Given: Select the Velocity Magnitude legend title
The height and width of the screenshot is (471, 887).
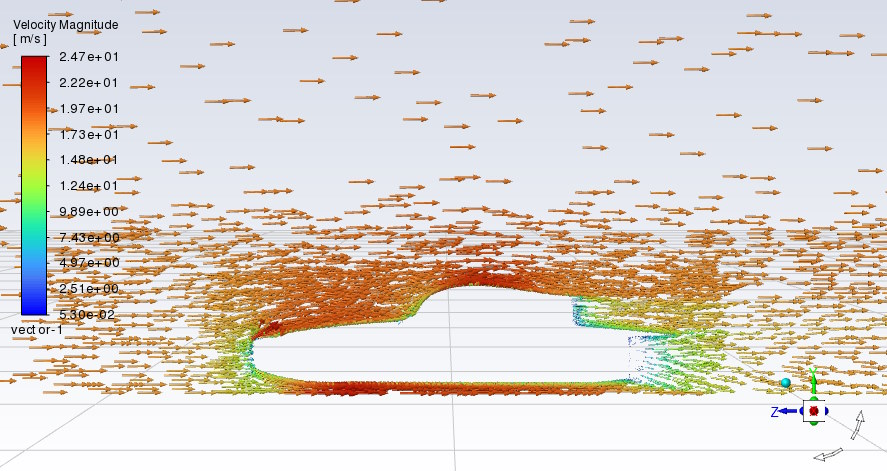Looking at the screenshot, I should [65, 24].
